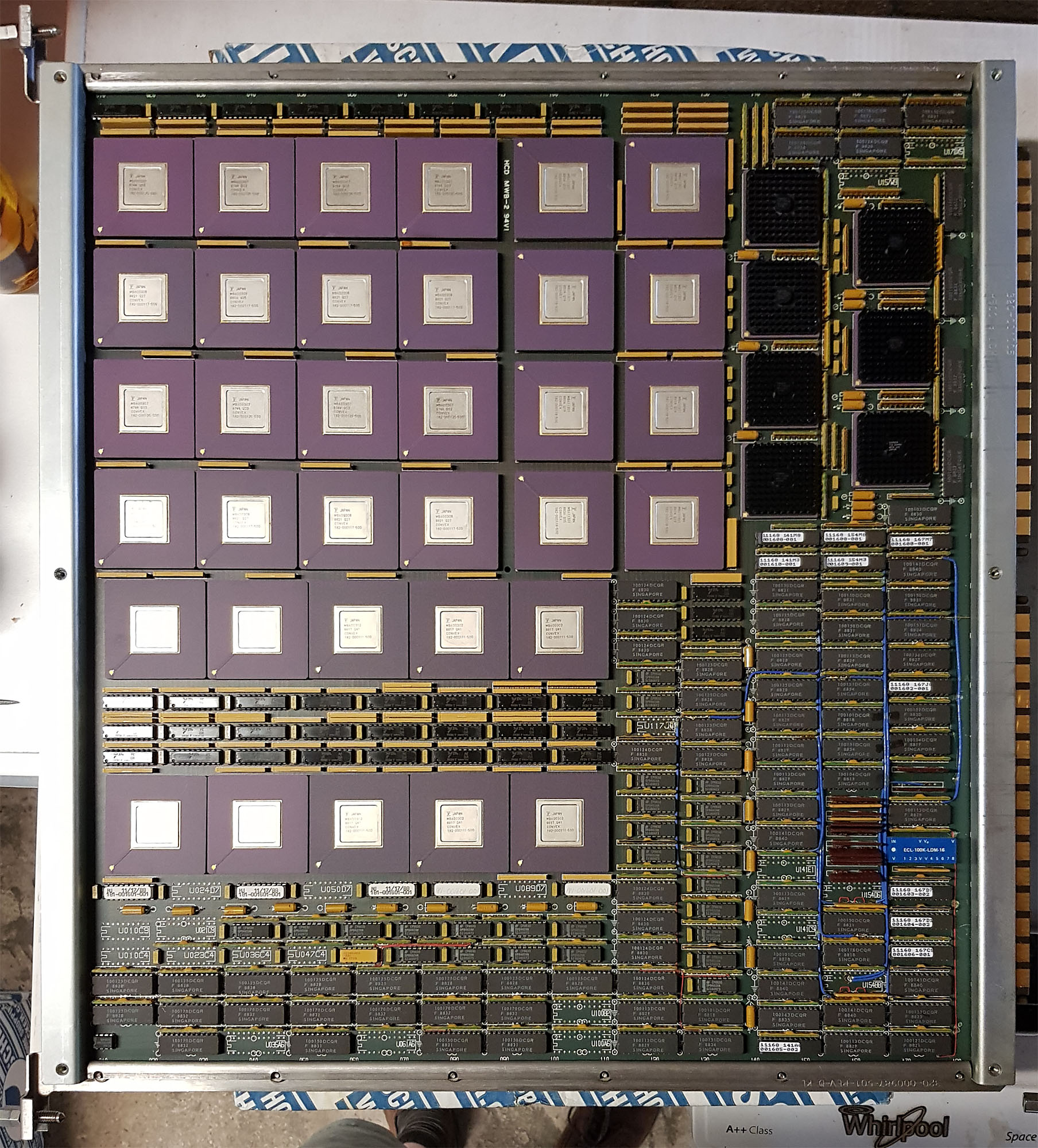The image size is (1038, 1148).
Task: Click the yellow DIP chip near U047C4
Action: pos(359,956)
